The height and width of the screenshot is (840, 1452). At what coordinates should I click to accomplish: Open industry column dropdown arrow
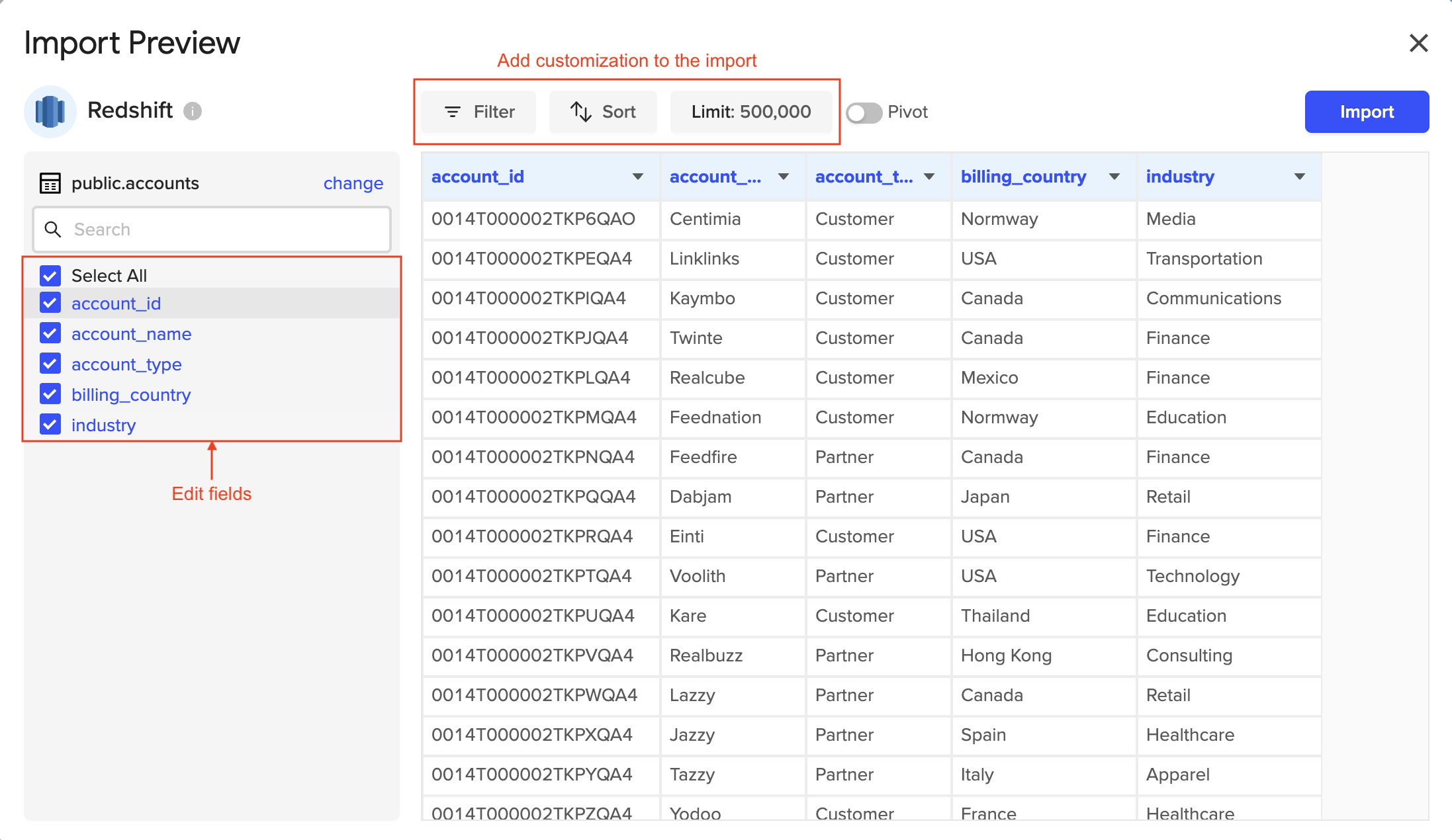pos(1300,177)
